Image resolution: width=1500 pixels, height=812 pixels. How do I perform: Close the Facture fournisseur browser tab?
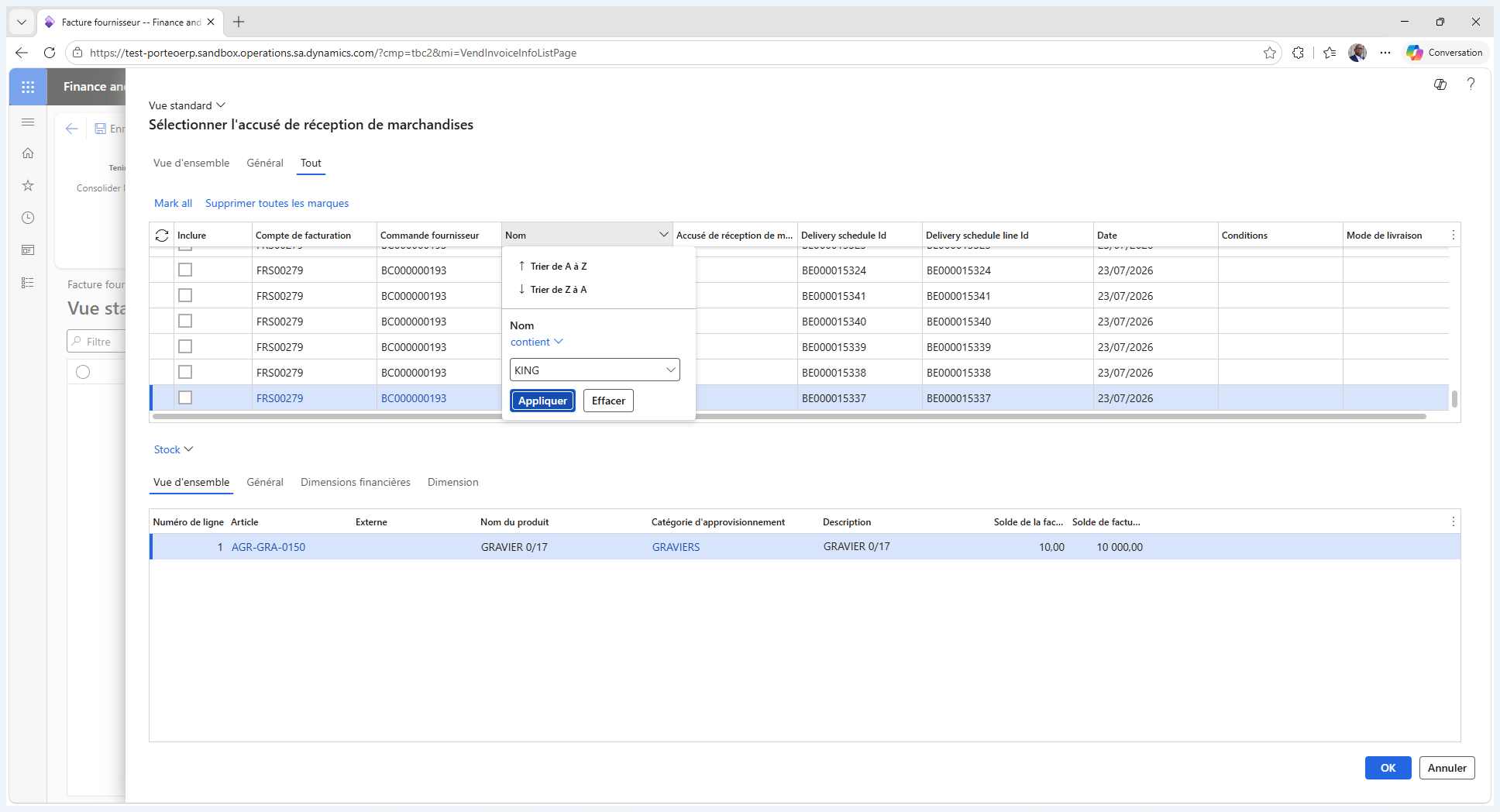point(211,22)
